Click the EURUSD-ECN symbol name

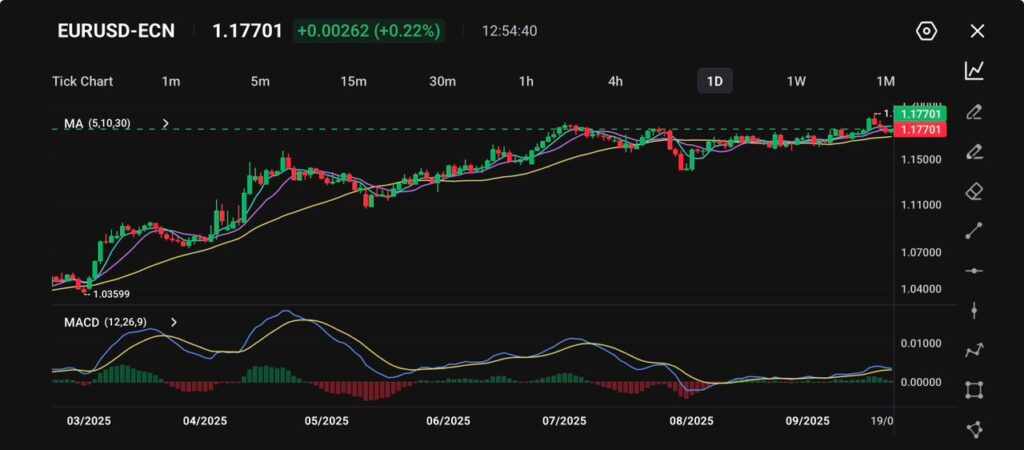(116, 31)
